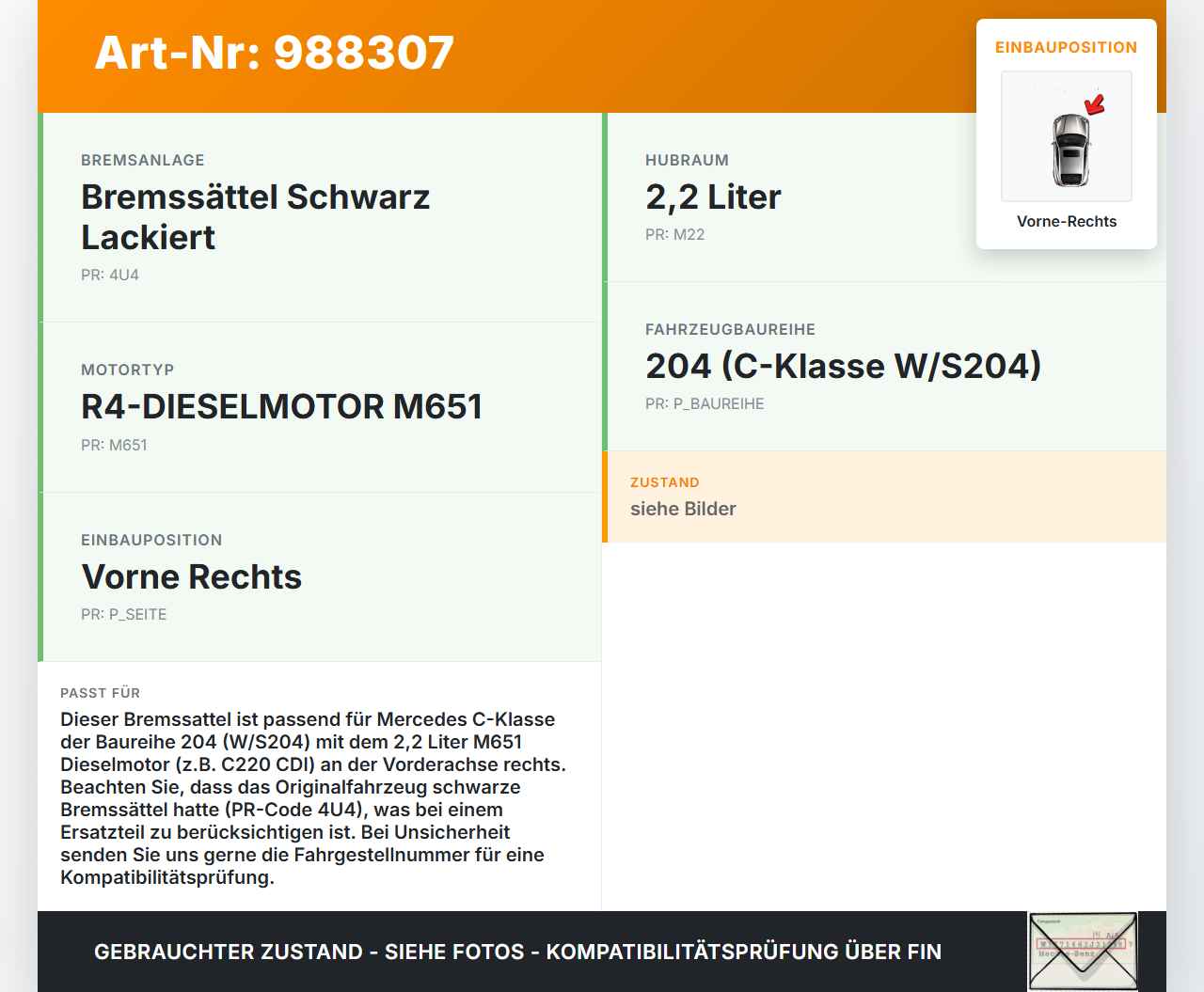Click the R4-DIESELMOTOR M651 value
Image resolution: width=1204 pixels, height=992 pixels.
[x=282, y=407]
